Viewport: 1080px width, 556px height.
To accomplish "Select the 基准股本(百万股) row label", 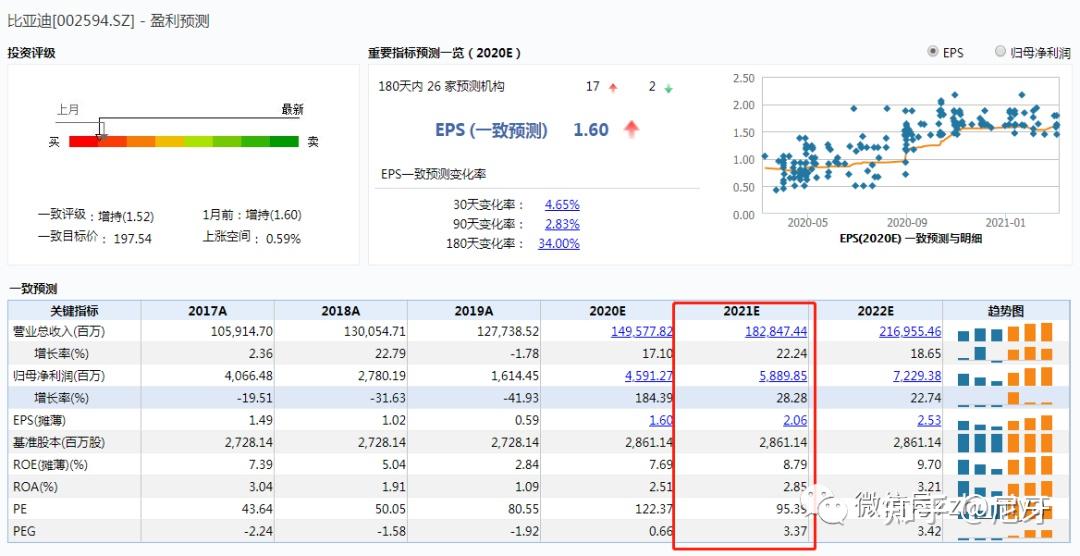I will click(59, 442).
